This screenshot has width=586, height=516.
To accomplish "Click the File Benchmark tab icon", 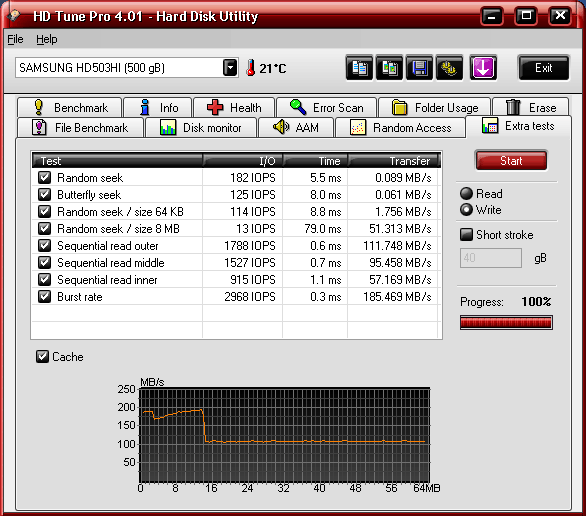I will tap(39, 127).
